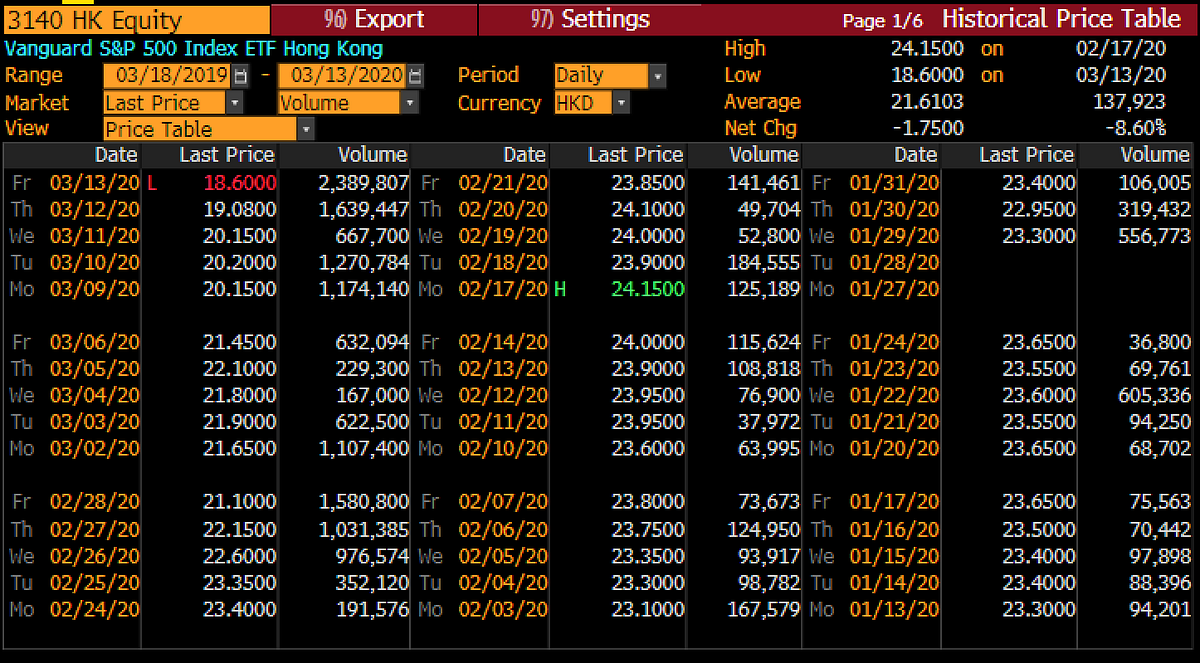Click the volume 605,336 cell
This screenshot has height=663, width=1200.
pos(1155,396)
